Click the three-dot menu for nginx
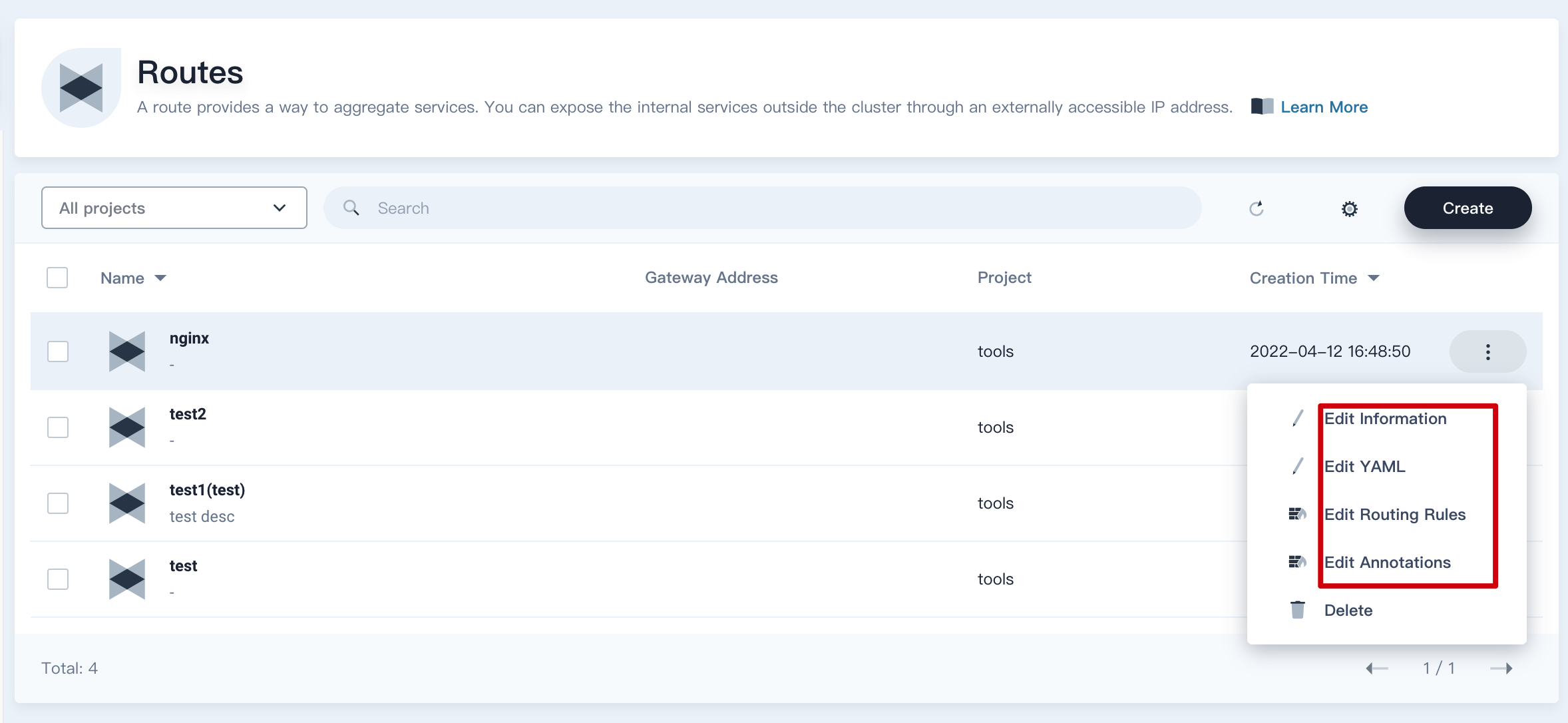1568x723 pixels. click(1487, 352)
